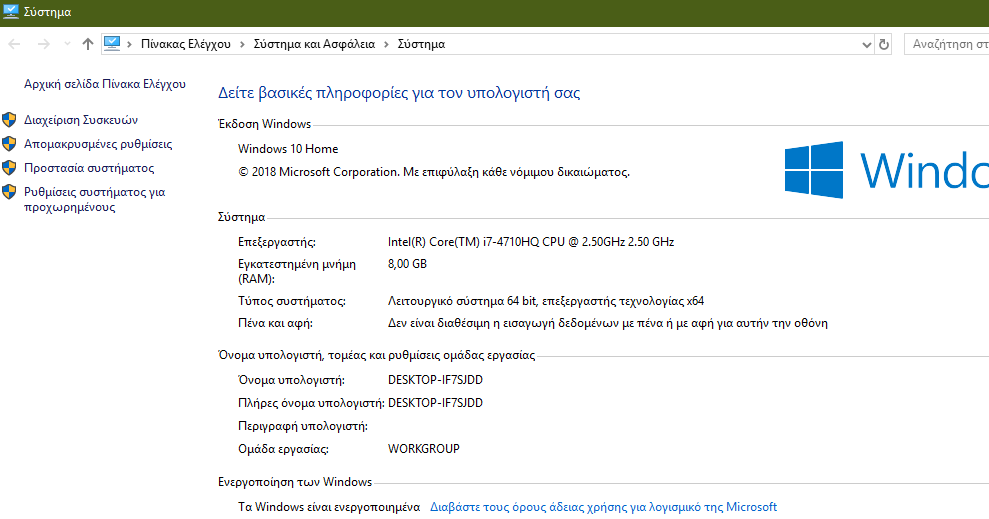Click shield icon beside Ρυθμίσεις συστήματος για προχωρημένους
This screenshot has height=519, width=989.
click(9, 192)
